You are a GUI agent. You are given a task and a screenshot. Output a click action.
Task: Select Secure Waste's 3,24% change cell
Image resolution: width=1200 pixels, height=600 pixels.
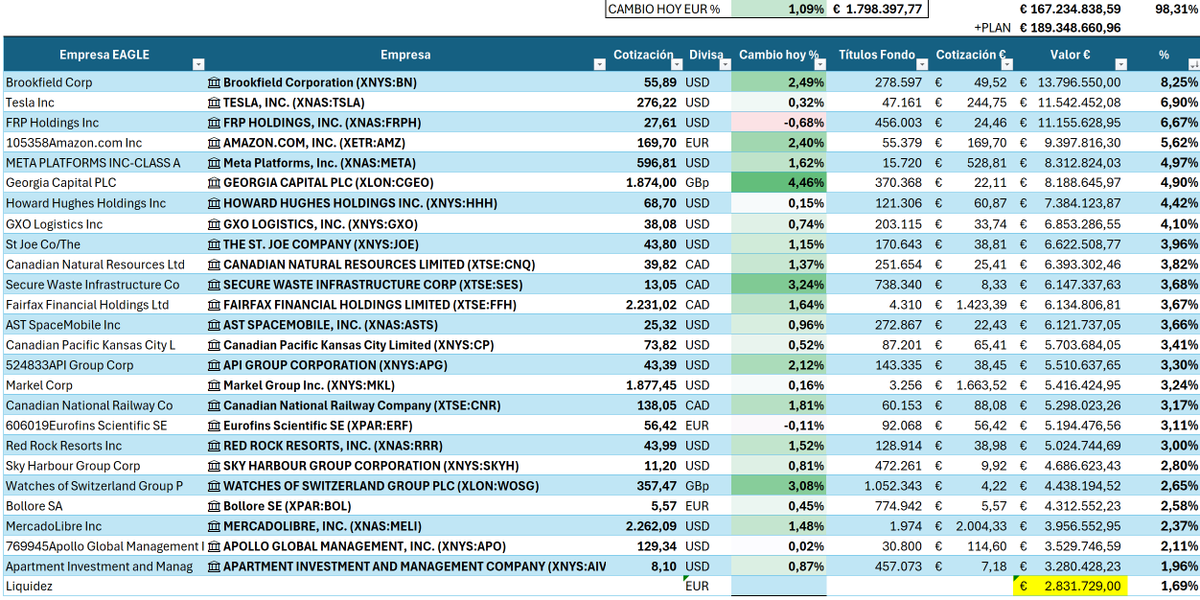[780, 284]
